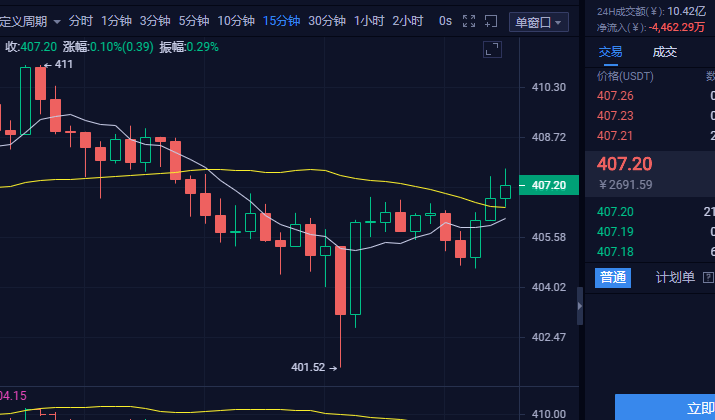Collapse the right panel via arrow handle
Viewport: 715px width, 420px height.
point(580,306)
